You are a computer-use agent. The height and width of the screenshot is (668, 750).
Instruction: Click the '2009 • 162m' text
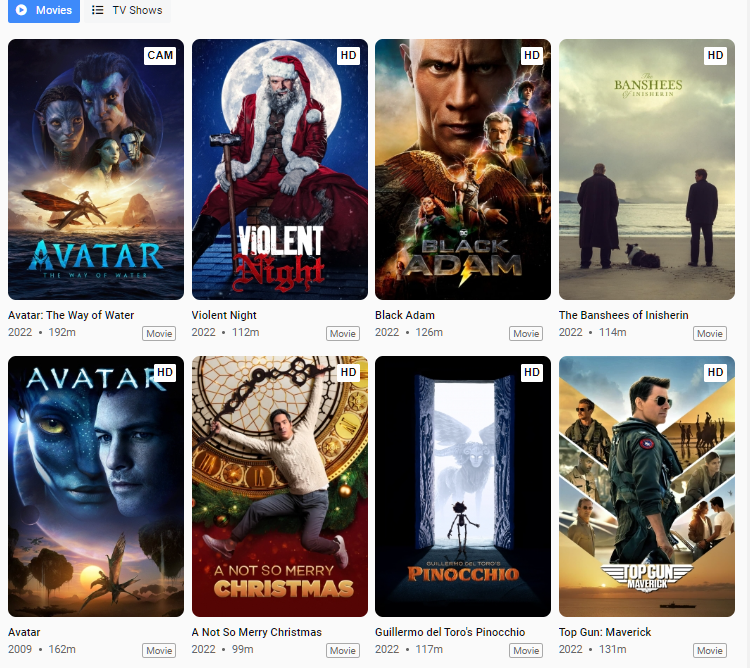[42, 649]
